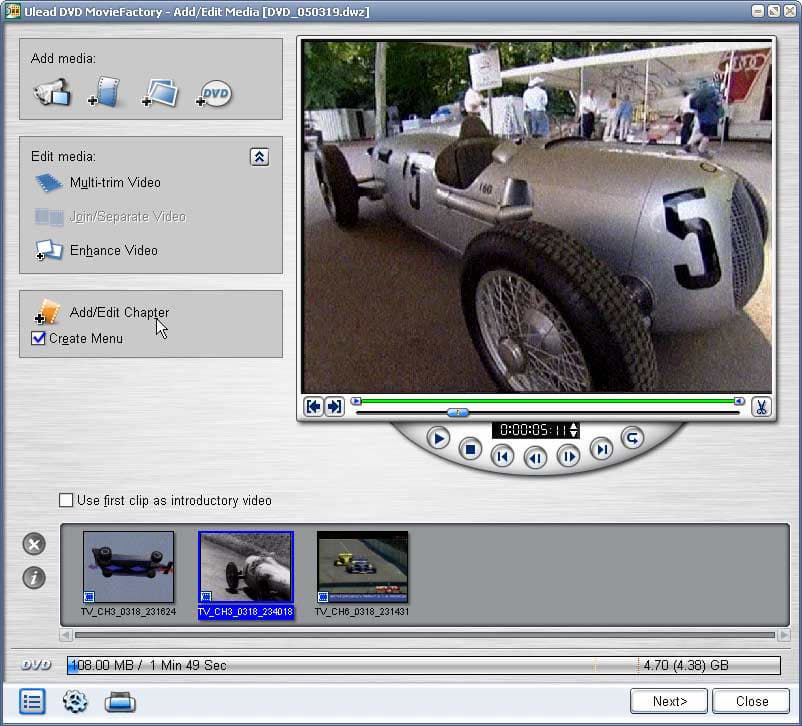Open the project settings gear icon

tap(75, 701)
